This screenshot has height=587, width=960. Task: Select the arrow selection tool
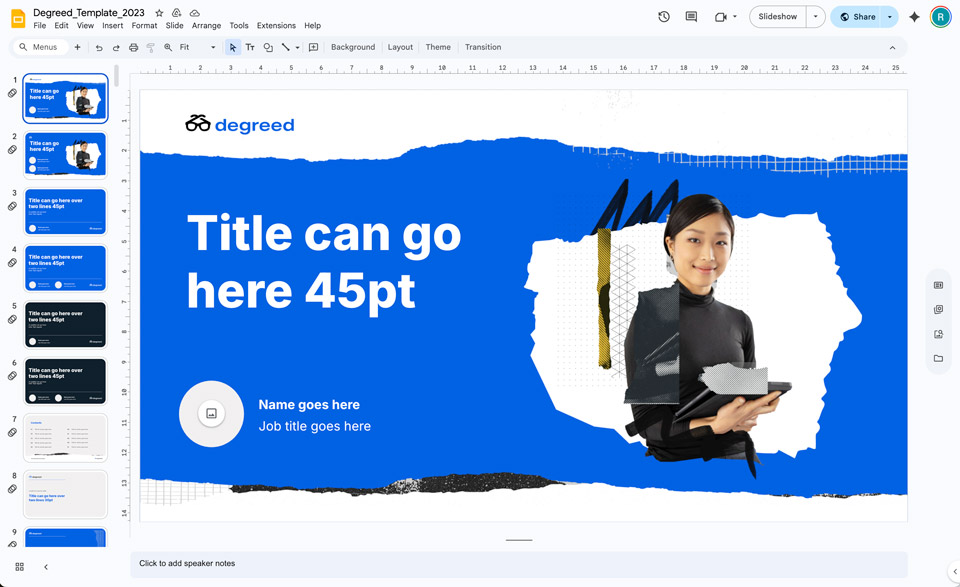coord(233,47)
